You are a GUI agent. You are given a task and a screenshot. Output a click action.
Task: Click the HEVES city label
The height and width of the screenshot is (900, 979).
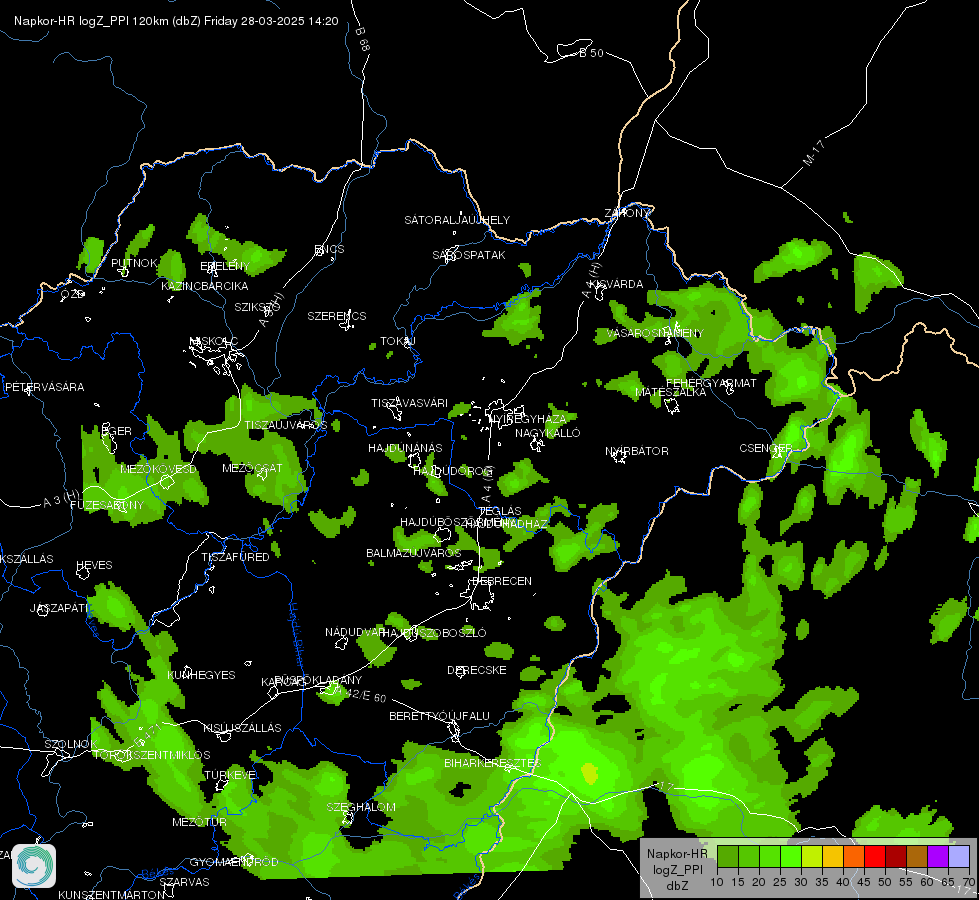point(94,565)
